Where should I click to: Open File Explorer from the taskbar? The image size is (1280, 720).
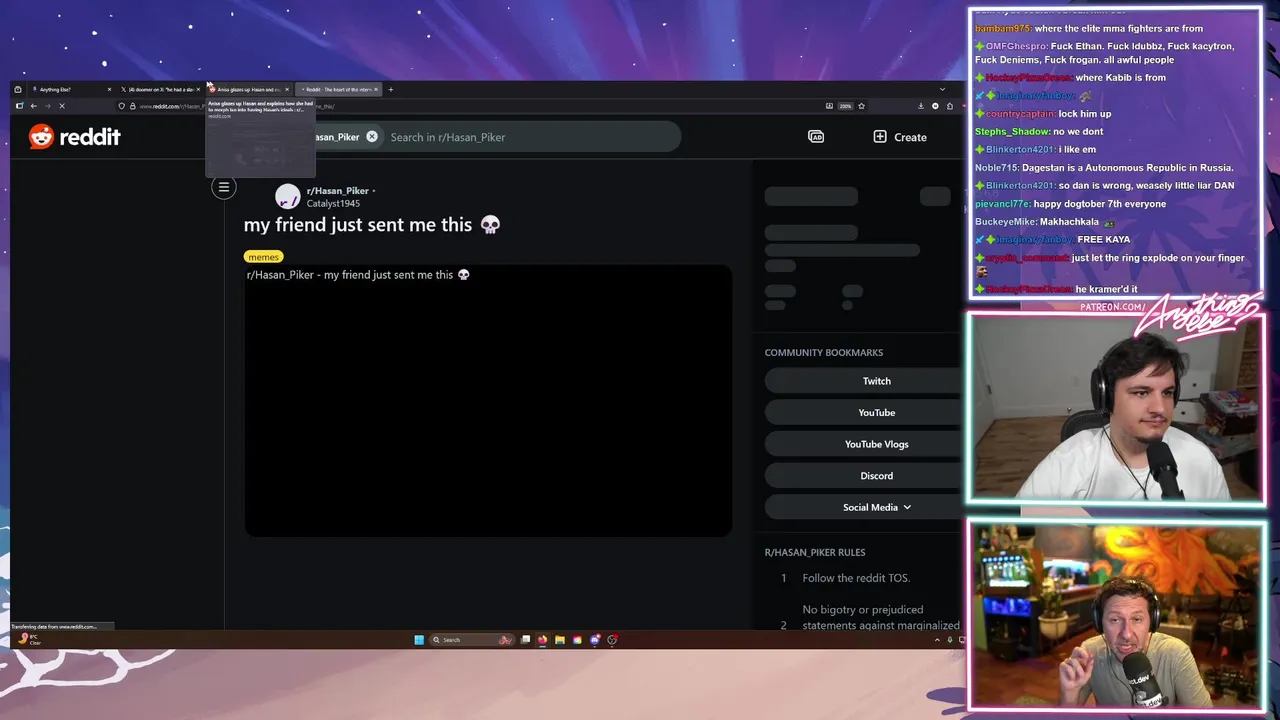point(560,640)
